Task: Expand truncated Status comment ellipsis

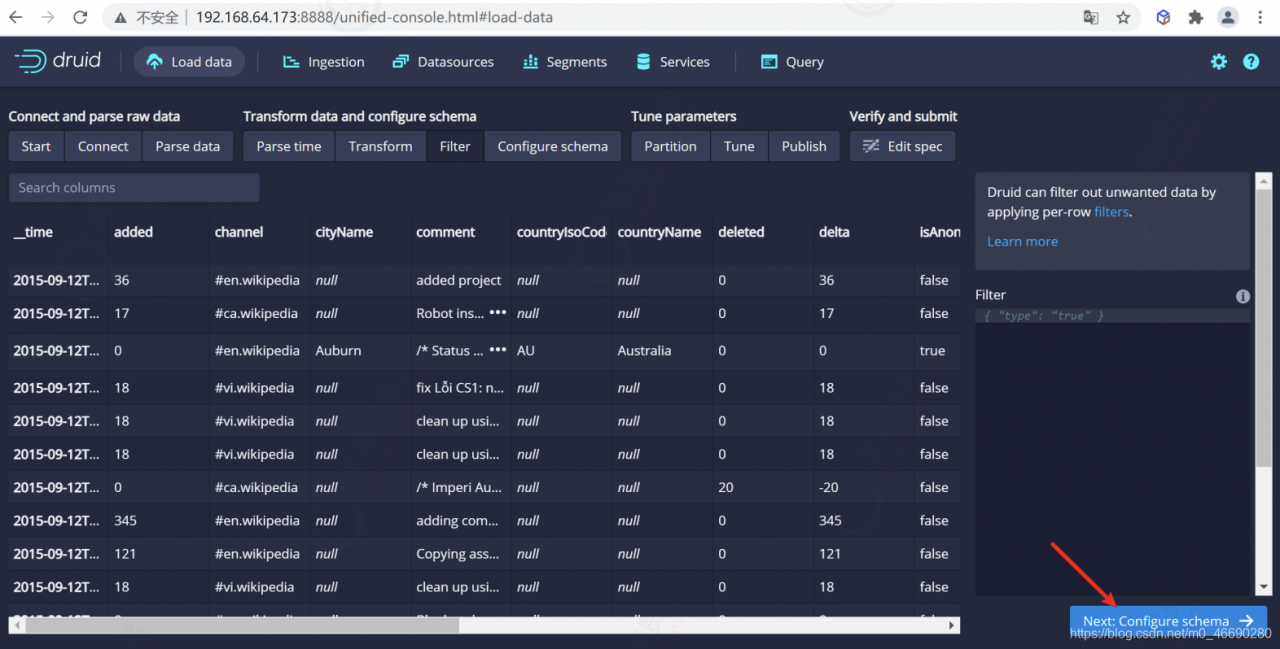Action: [497, 349]
